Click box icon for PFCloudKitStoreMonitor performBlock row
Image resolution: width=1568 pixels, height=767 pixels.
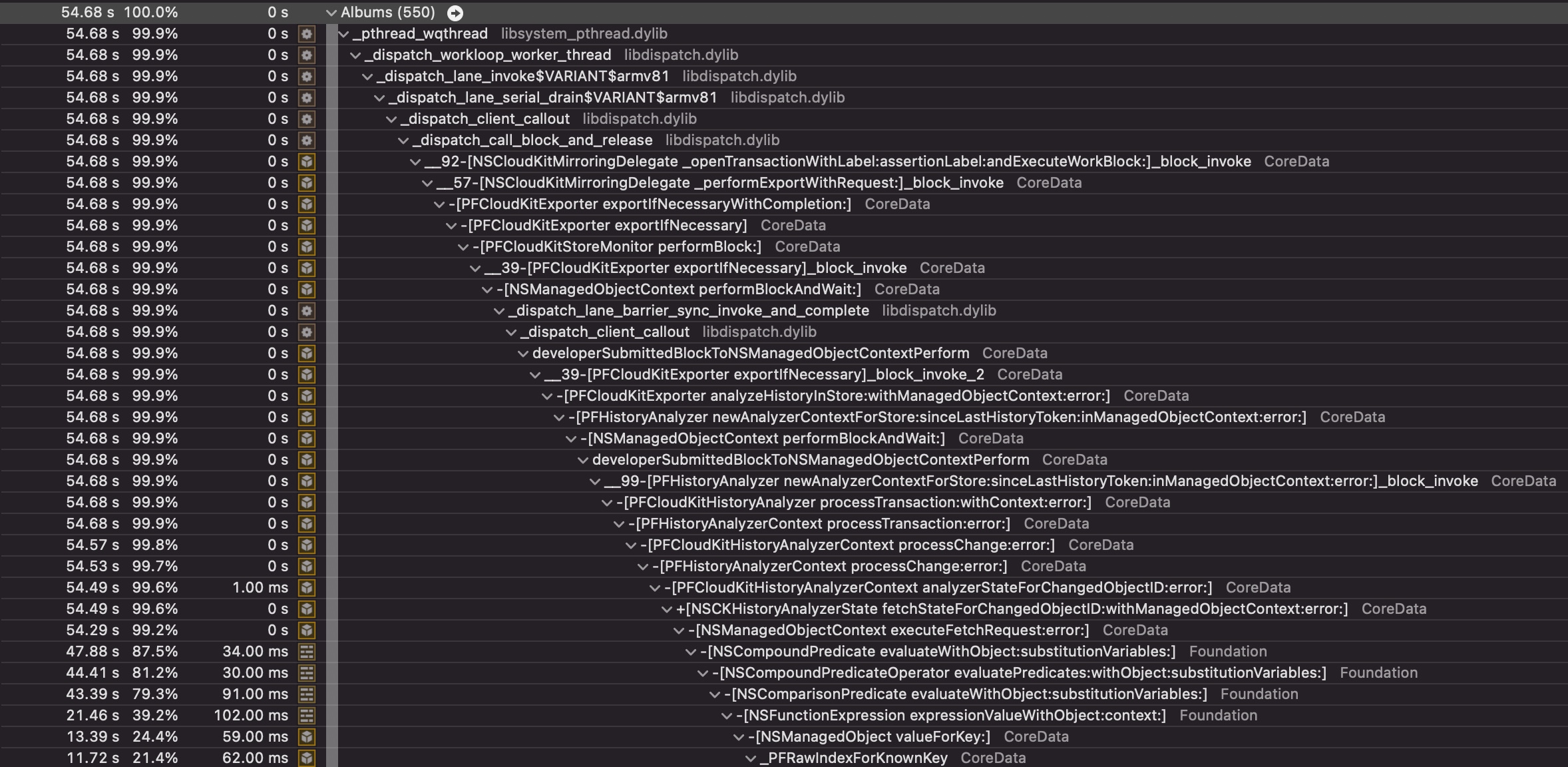click(306, 247)
